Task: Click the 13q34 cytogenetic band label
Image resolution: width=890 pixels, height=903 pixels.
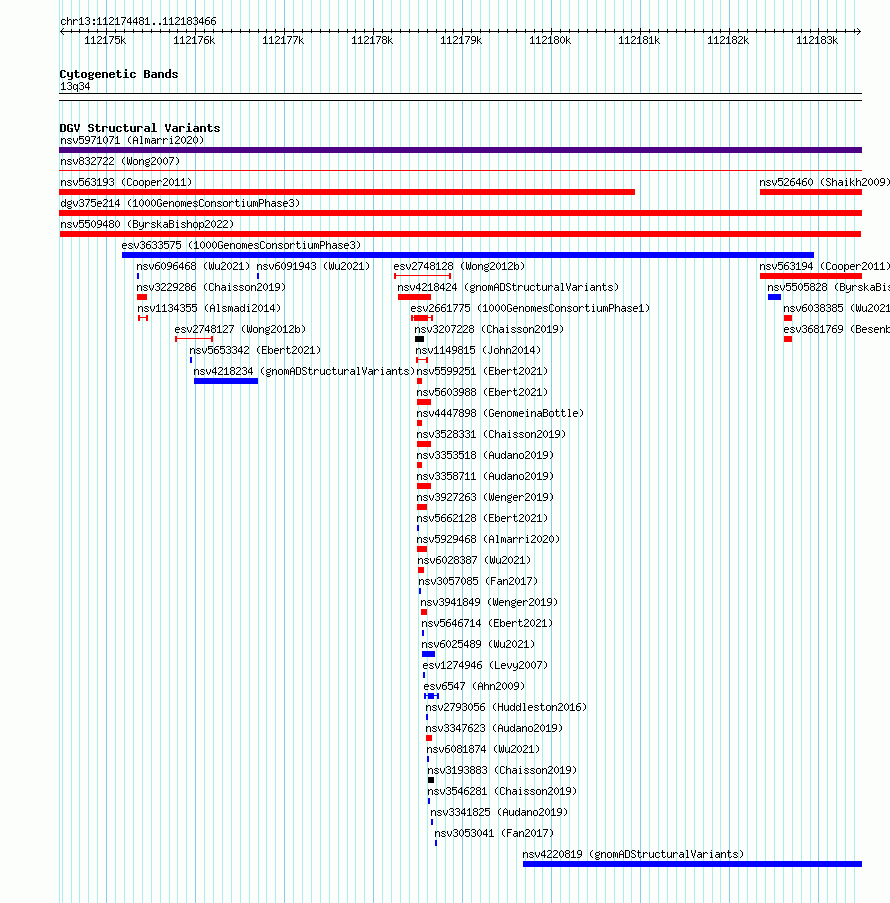Action: pyautogui.click(x=75, y=86)
